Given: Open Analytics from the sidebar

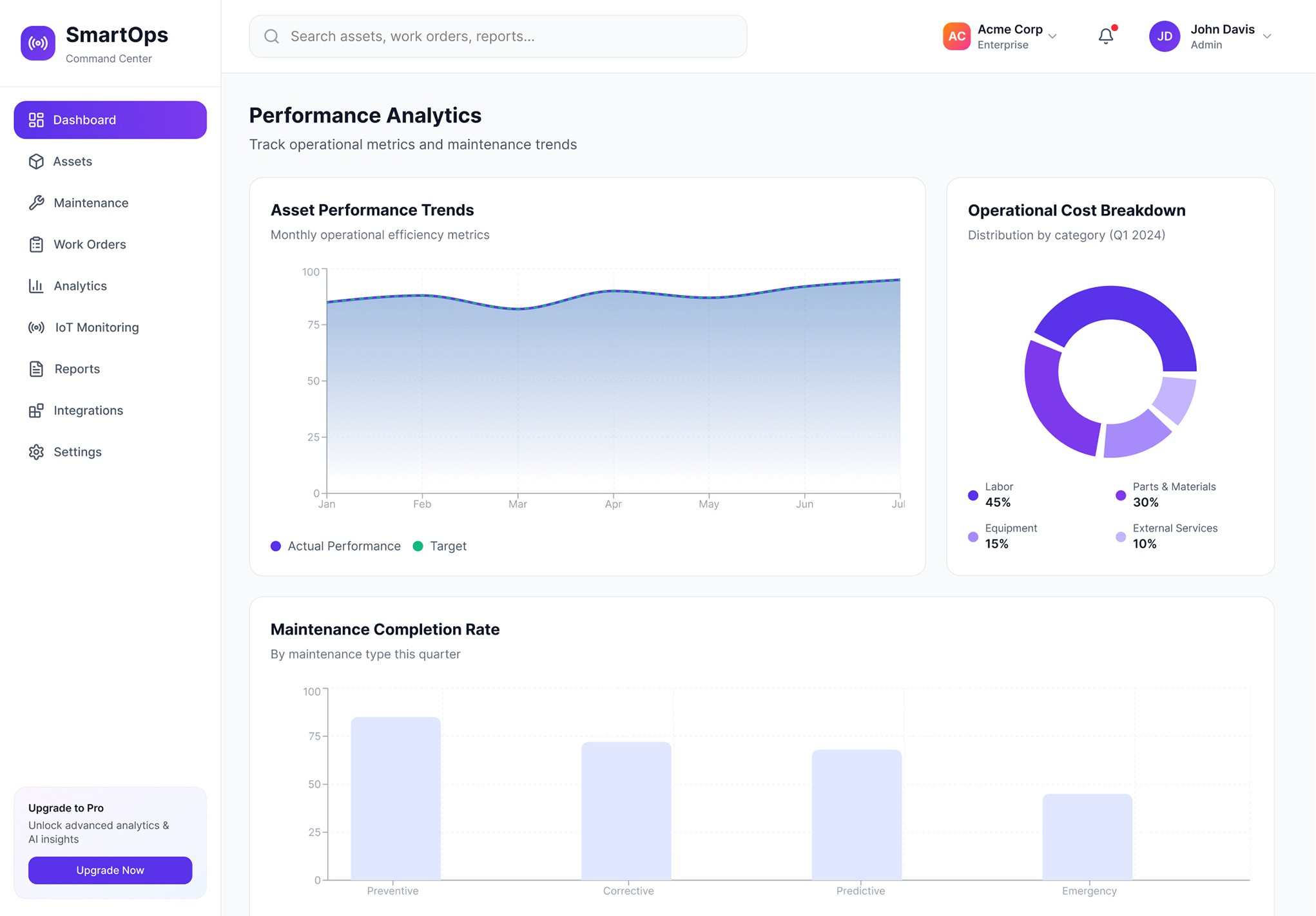Looking at the screenshot, I should (x=80, y=286).
